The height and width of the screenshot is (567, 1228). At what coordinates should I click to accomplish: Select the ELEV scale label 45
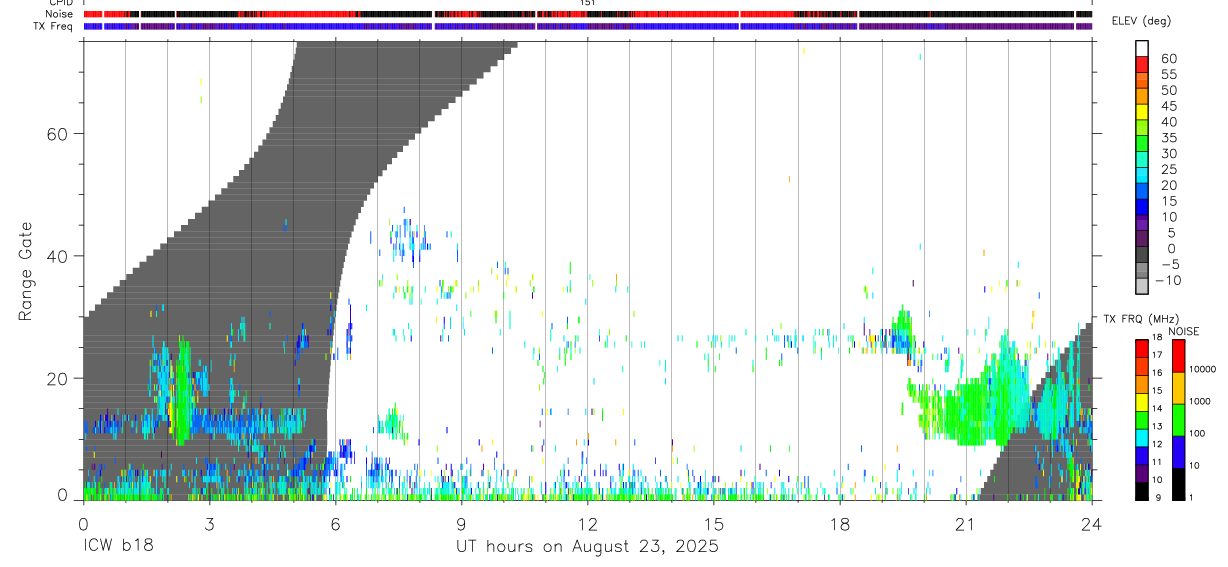1168,106
